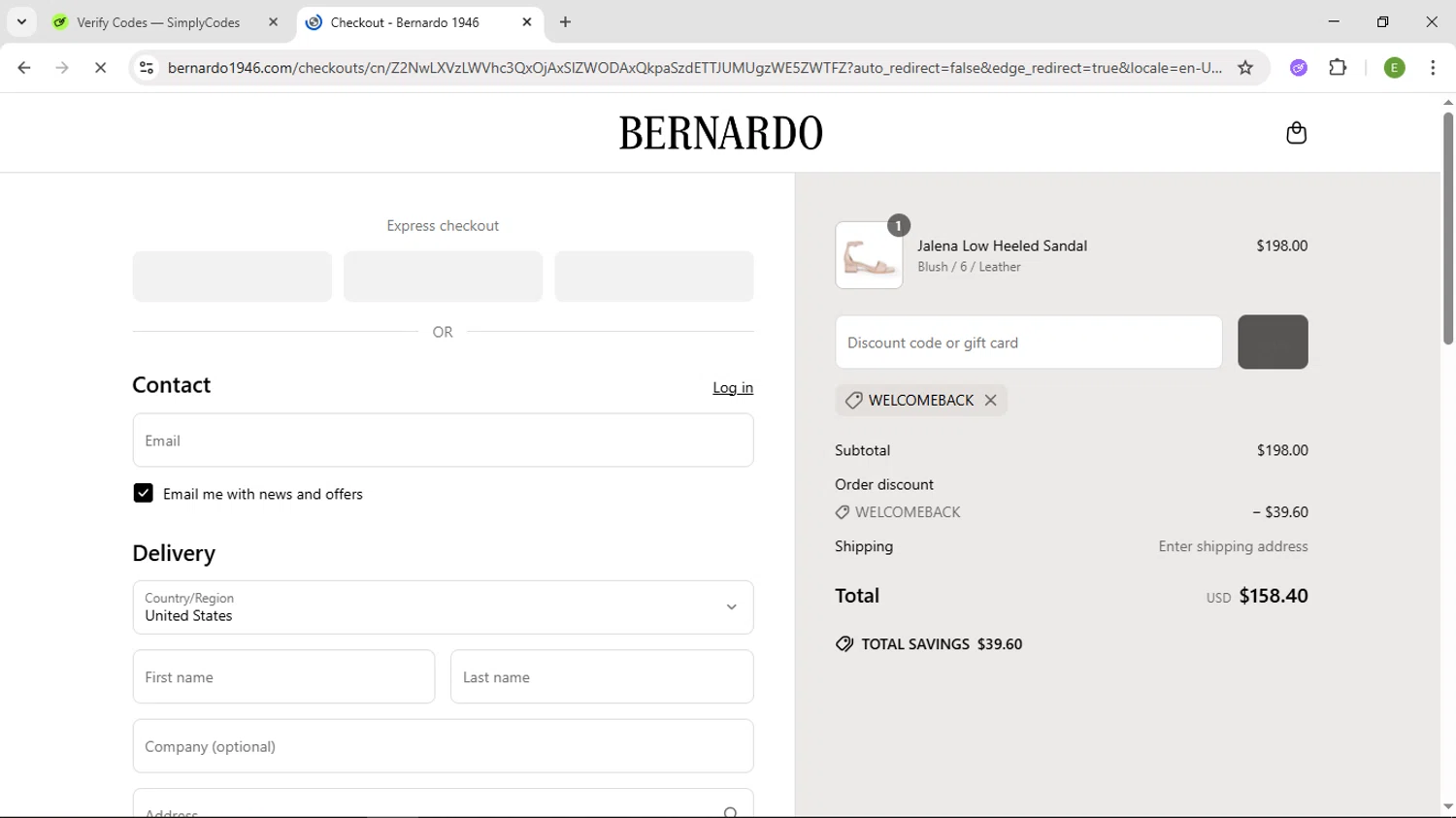This screenshot has width=1456, height=818.
Task: Click the Blush / 6 / Leather variant text
Action: point(969,267)
